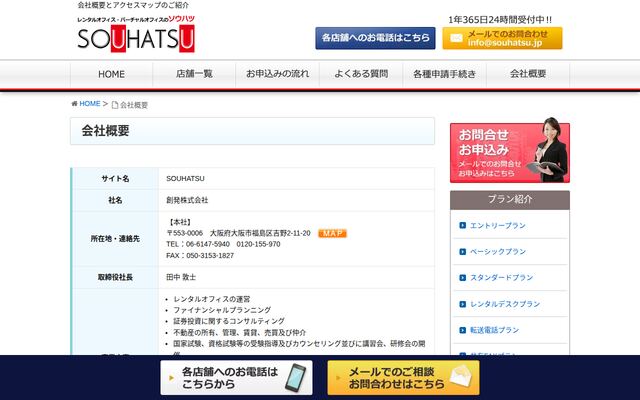This screenshot has height=400, width=640.
Task: Select the 【本社】 label
Action: tap(180, 222)
